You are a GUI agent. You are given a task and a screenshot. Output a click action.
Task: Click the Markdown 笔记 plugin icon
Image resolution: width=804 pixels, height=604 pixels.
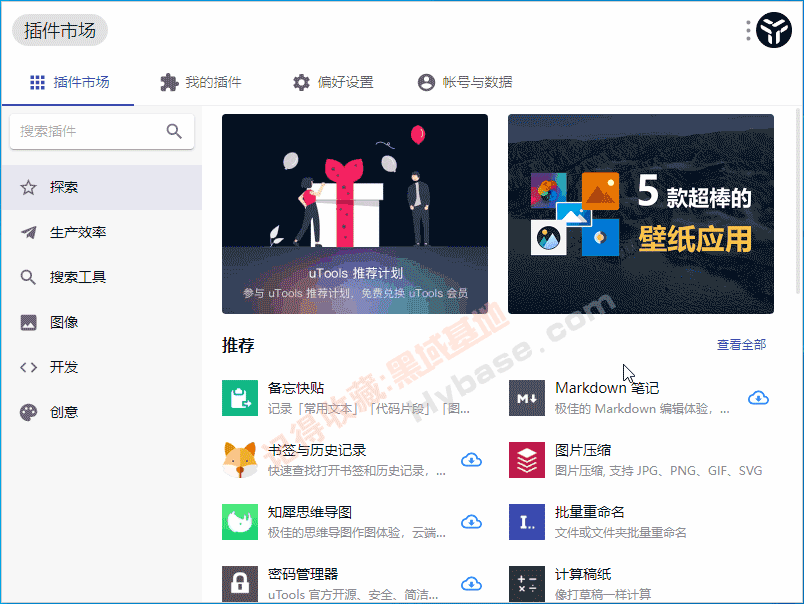527,398
